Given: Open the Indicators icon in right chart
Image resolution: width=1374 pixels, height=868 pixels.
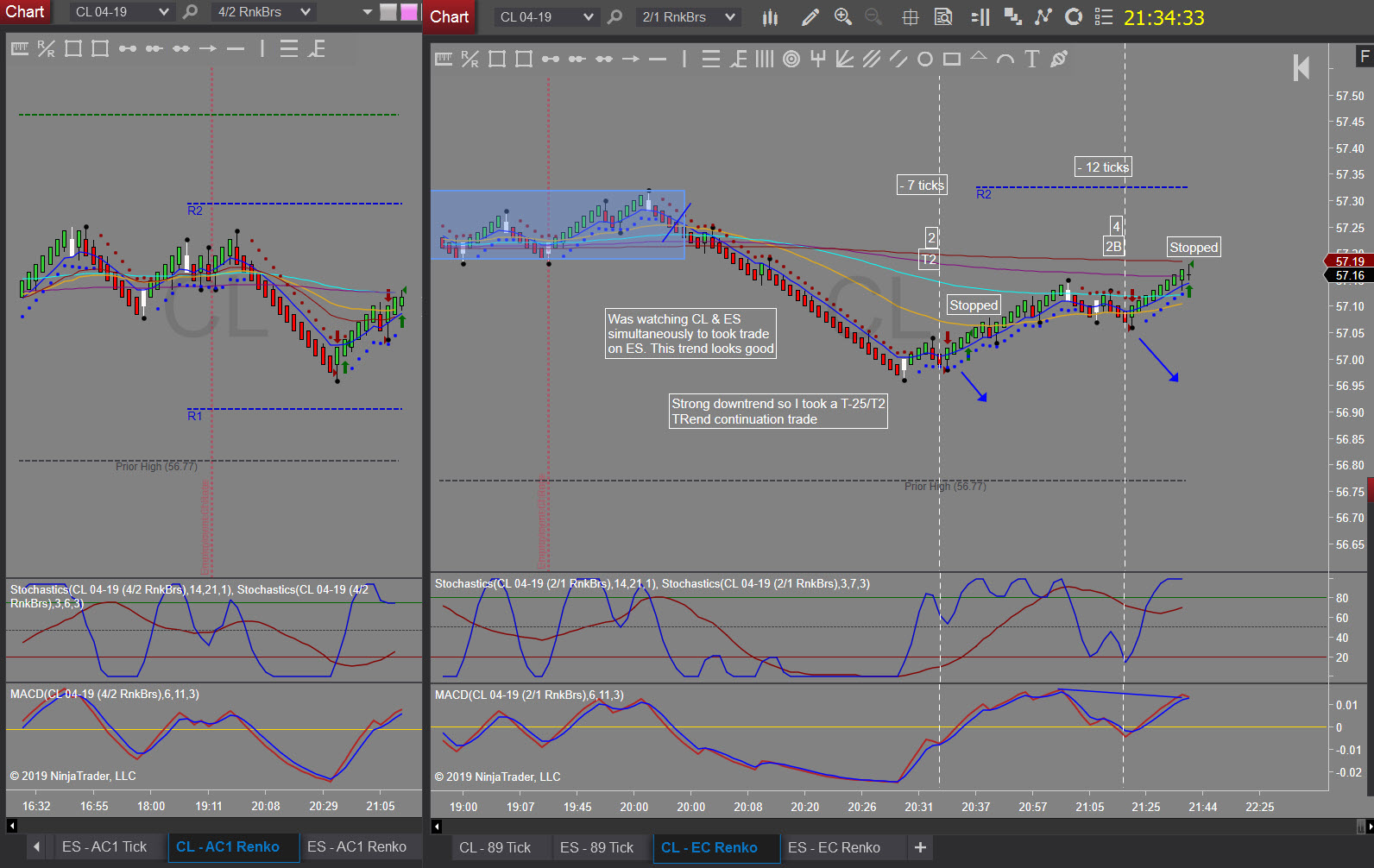Looking at the screenshot, I should (1012, 17).
